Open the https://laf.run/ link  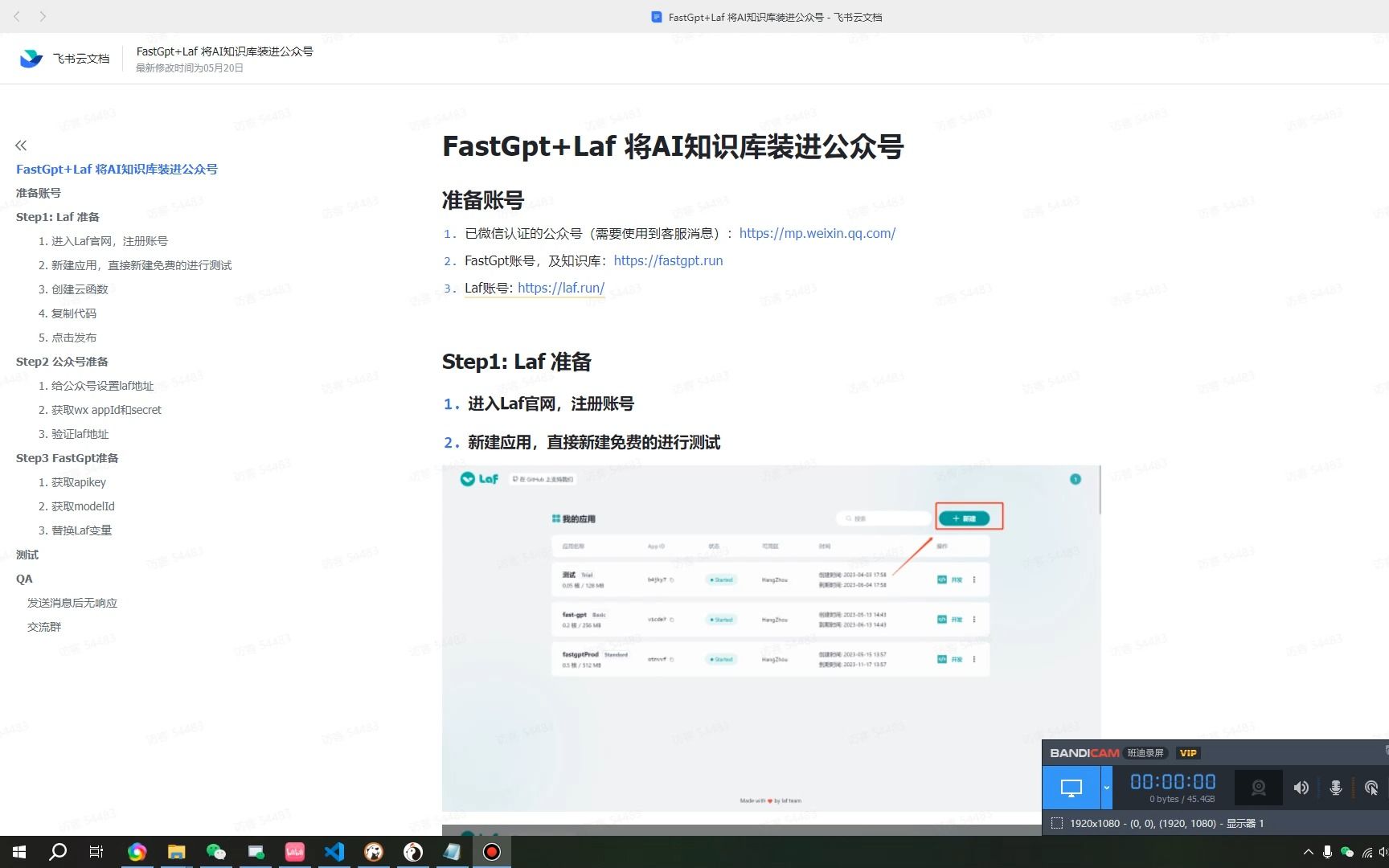[x=560, y=288]
